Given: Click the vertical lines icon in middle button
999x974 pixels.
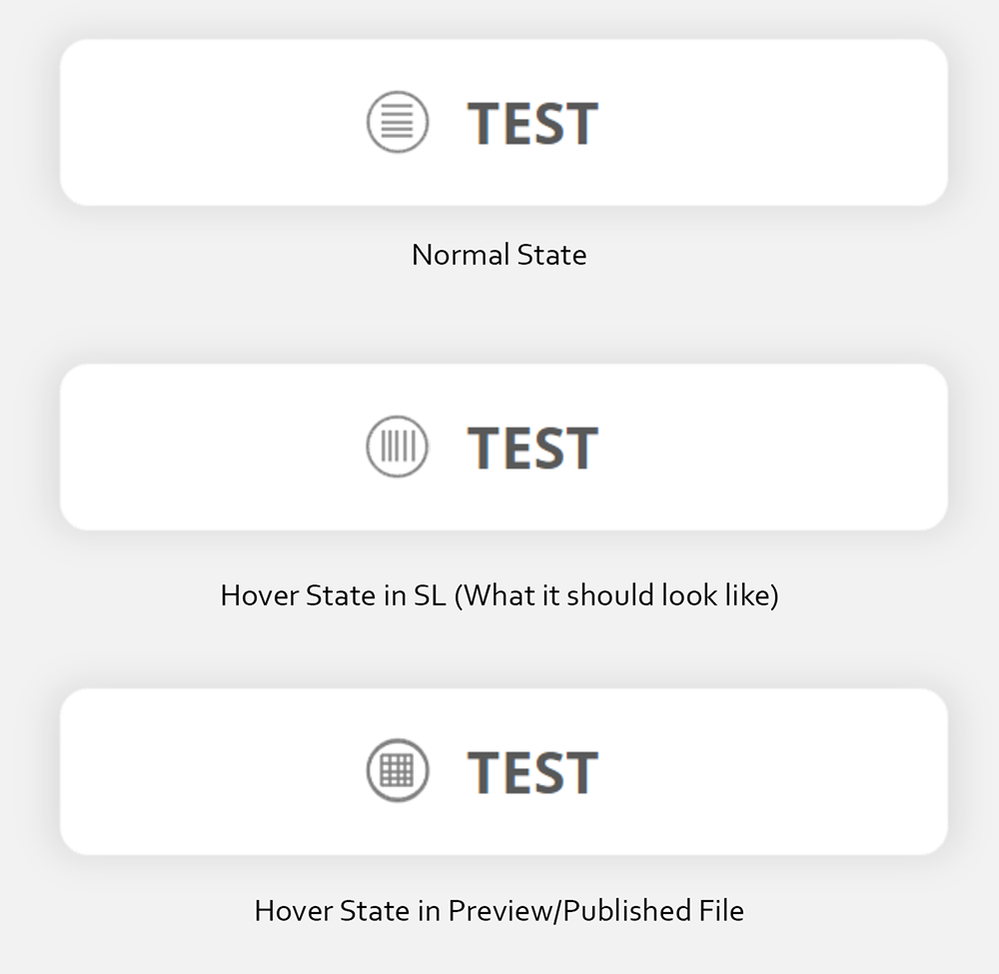Looking at the screenshot, I should point(397,446).
